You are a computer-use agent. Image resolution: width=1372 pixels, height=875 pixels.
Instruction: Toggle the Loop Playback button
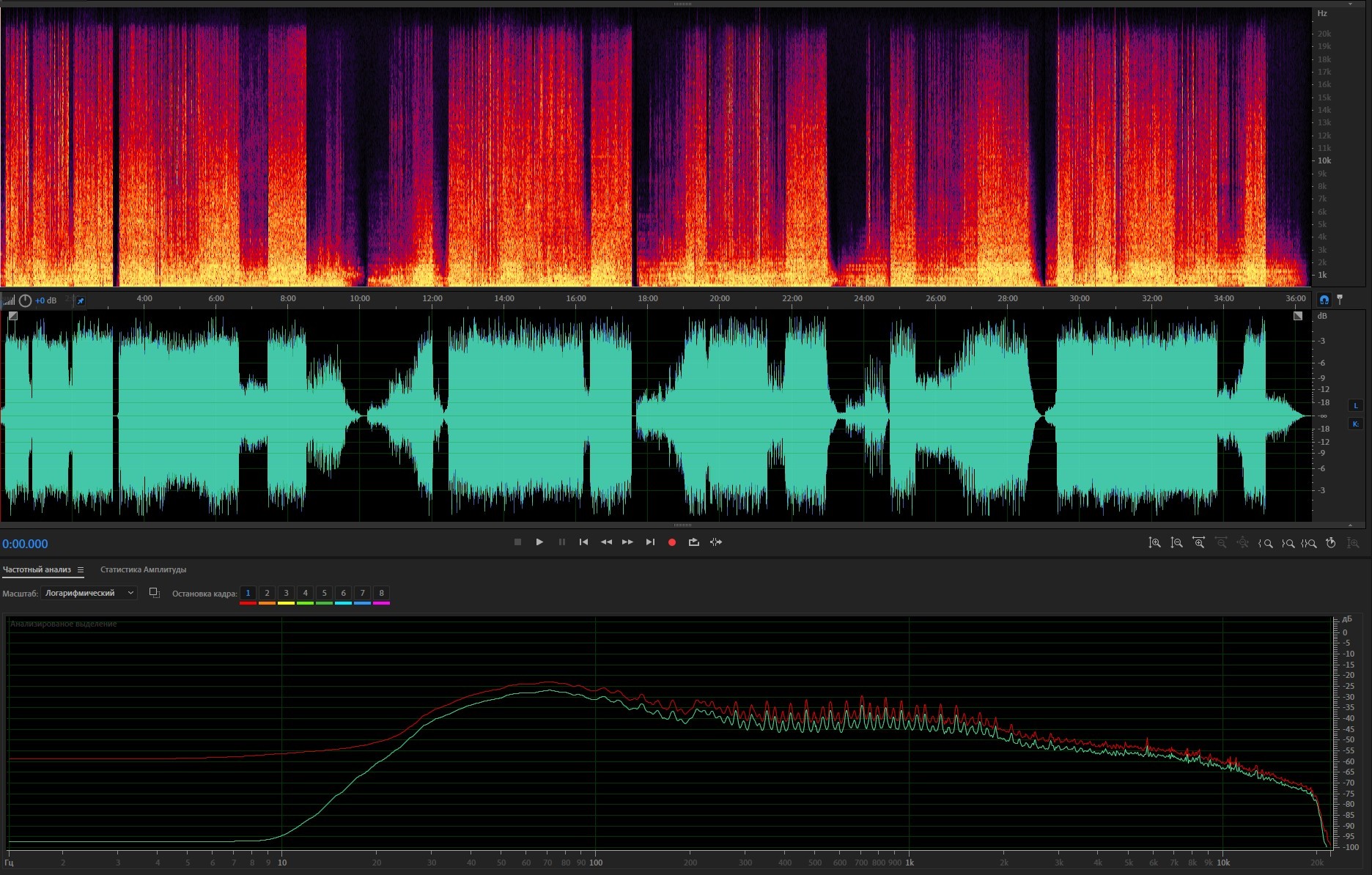click(x=693, y=542)
